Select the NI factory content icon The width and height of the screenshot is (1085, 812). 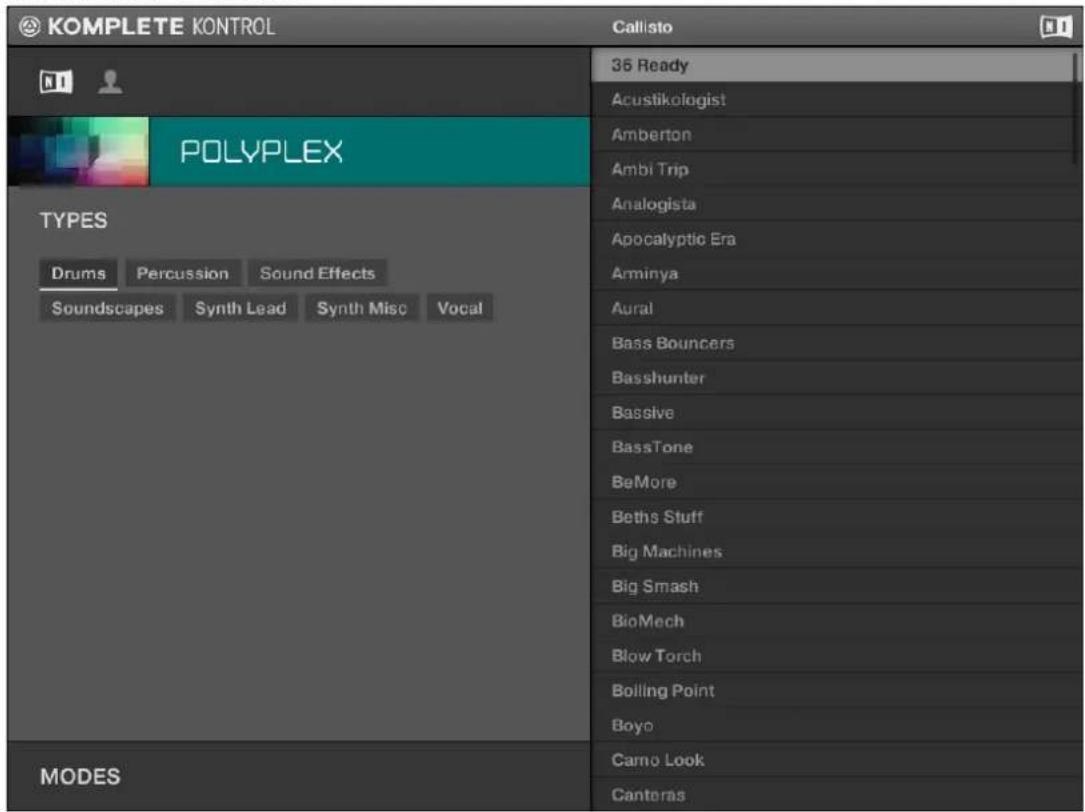coord(55,82)
